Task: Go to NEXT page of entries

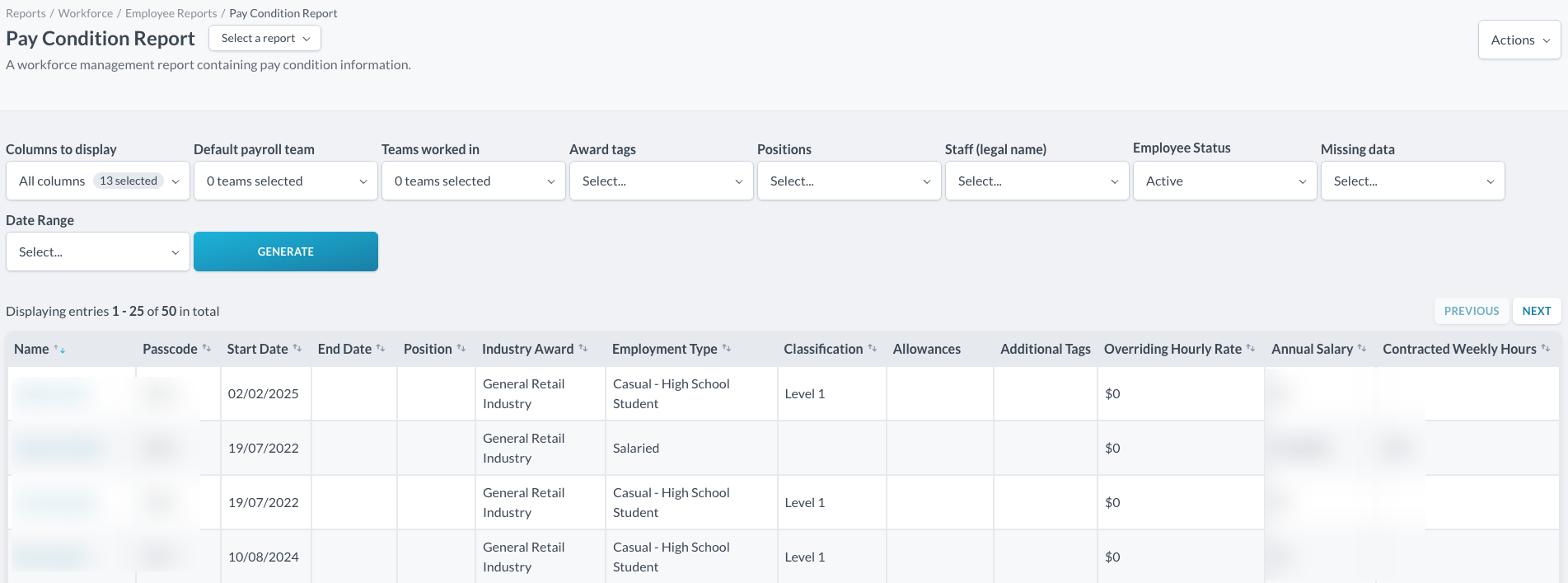Action: click(x=1537, y=311)
